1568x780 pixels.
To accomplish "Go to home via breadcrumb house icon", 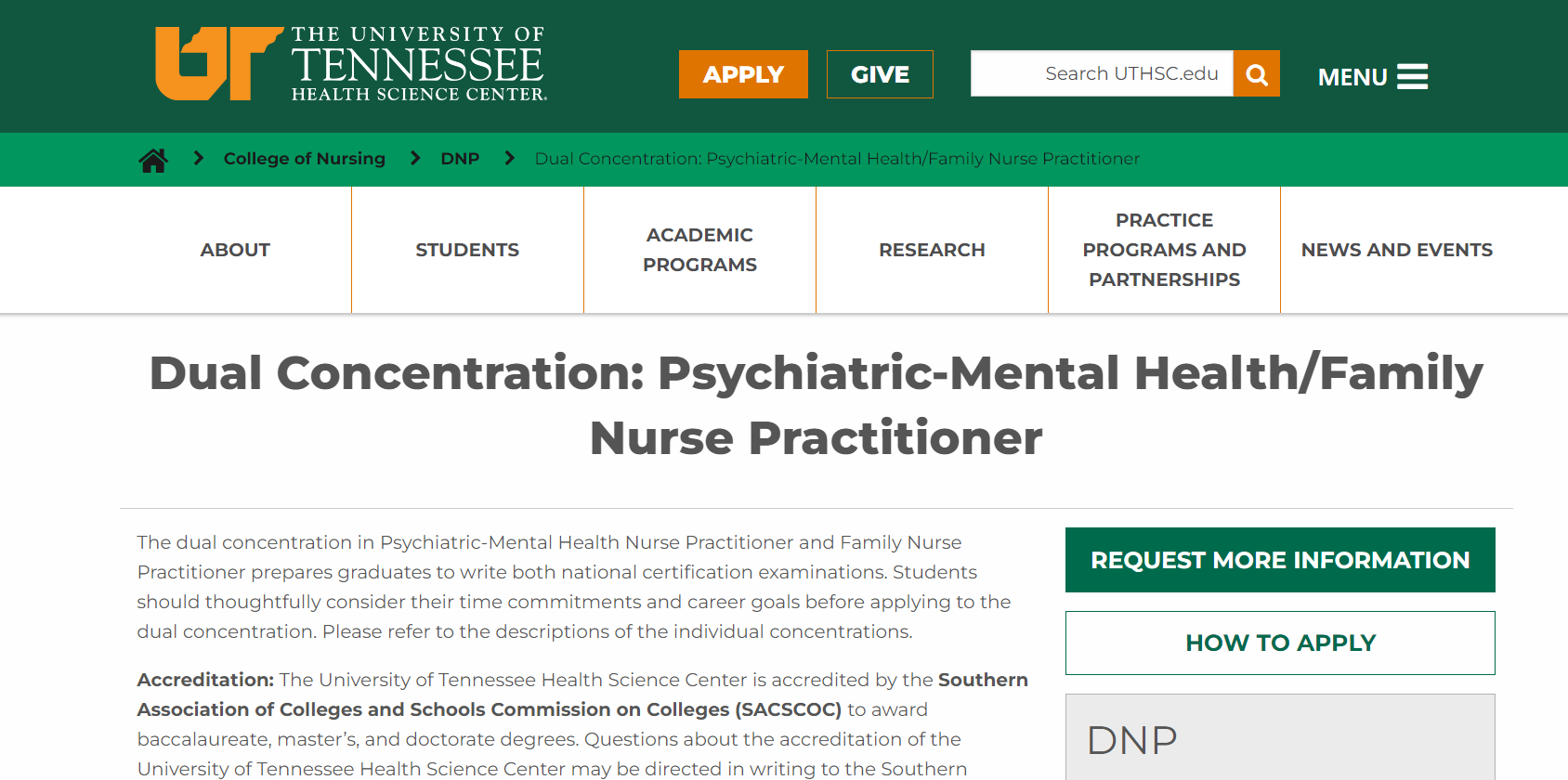I will [x=153, y=160].
